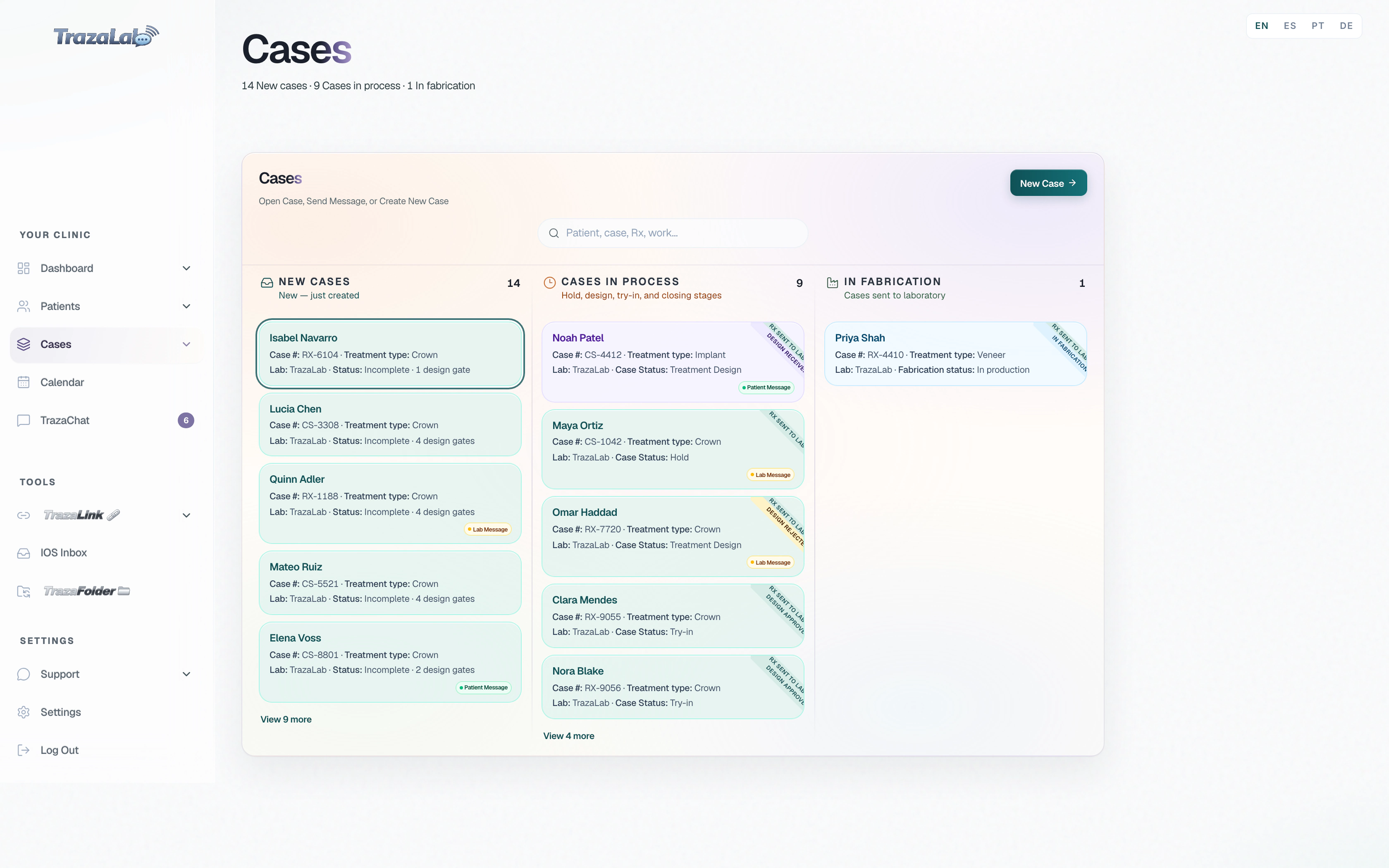
Task: Switch language to DE
Action: (1346, 26)
